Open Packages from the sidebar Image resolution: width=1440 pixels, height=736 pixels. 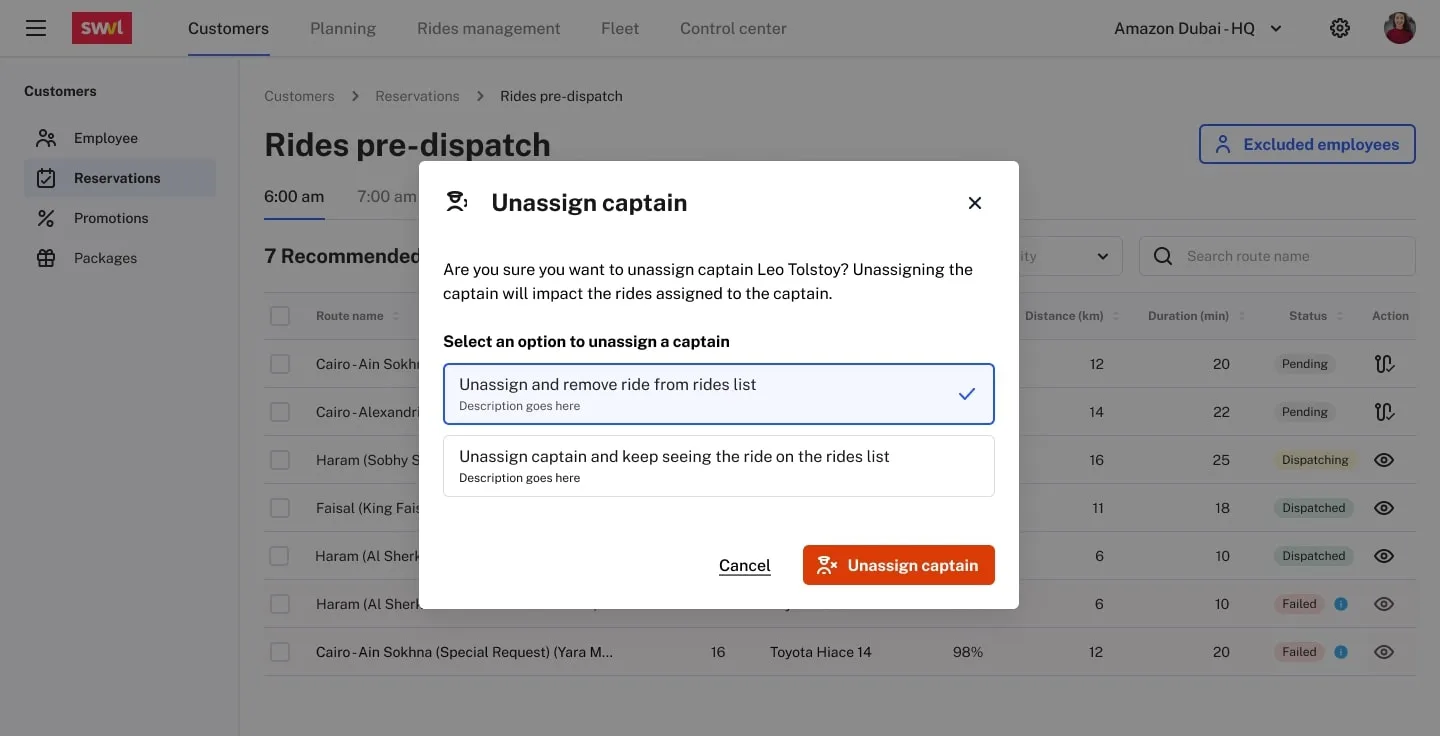click(105, 258)
